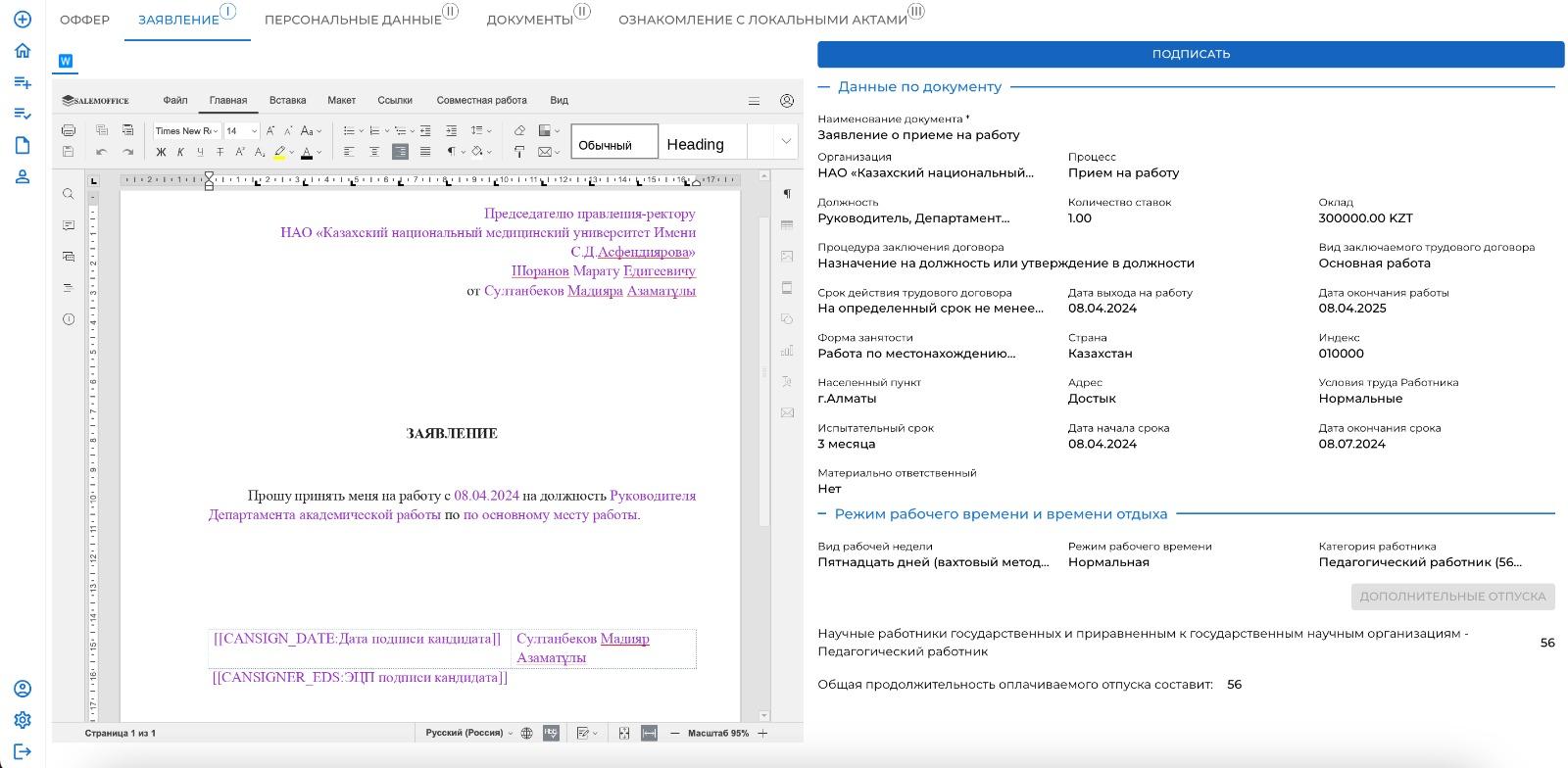Viewport: 1568px width, 768px height.
Task: Click the document vertical scrollbar
Action: tap(763, 372)
